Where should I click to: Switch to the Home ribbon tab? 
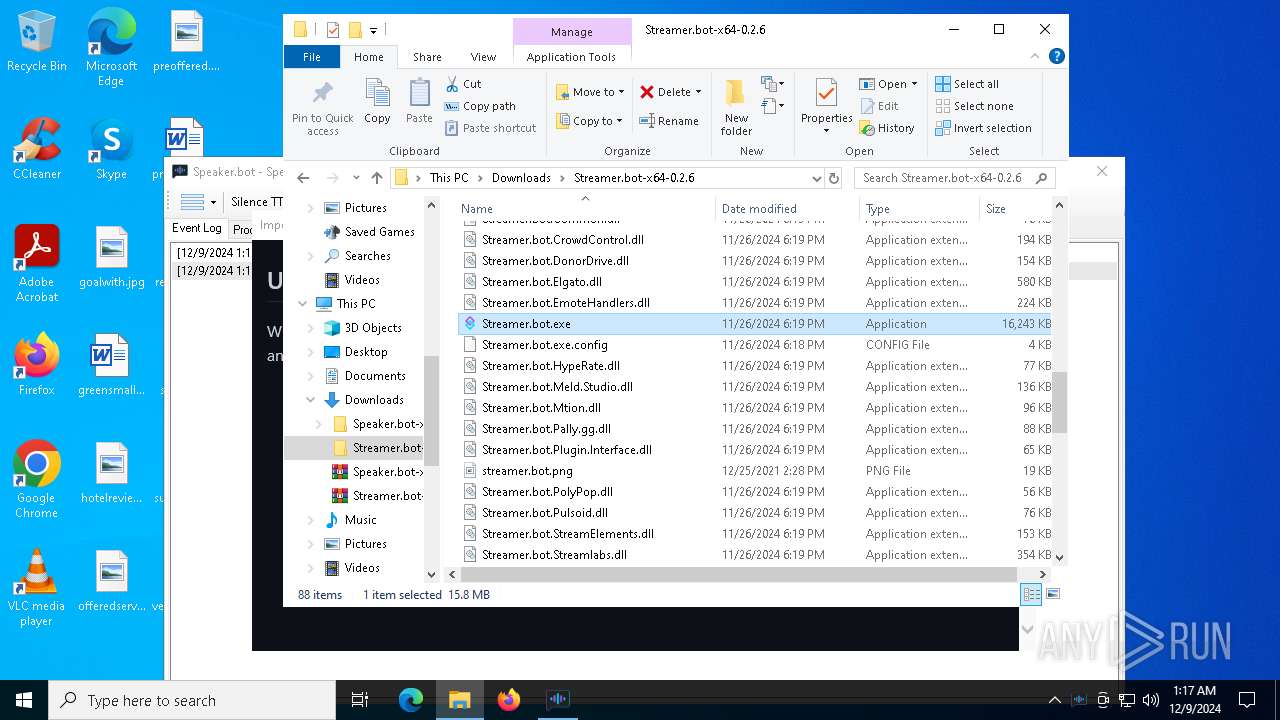[368, 57]
